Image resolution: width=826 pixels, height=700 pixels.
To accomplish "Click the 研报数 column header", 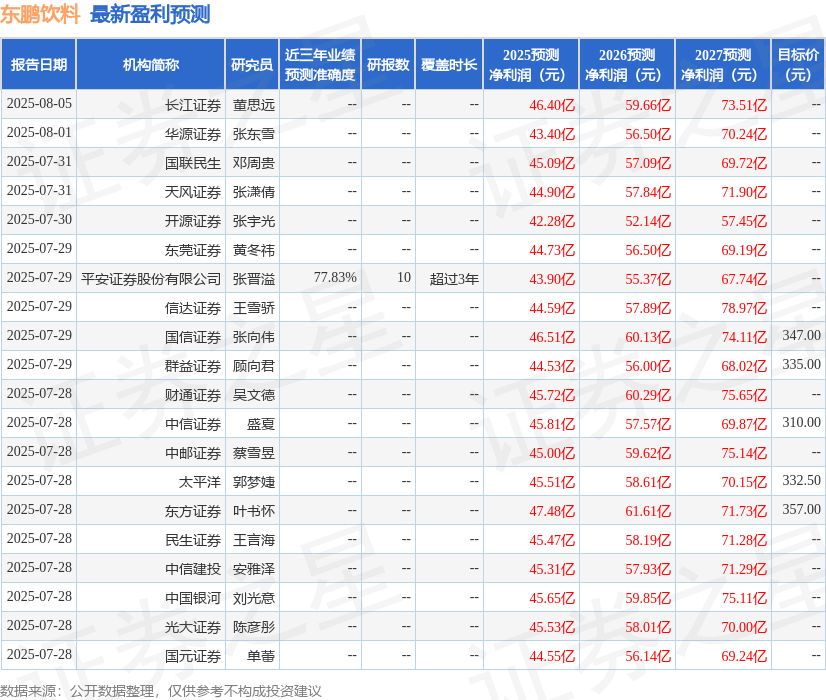I will tap(388, 64).
